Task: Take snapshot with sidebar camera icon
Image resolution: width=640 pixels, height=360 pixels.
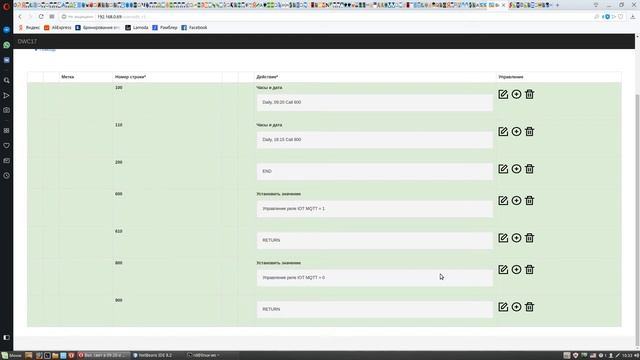Action: pyautogui.click(x=7, y=110)
